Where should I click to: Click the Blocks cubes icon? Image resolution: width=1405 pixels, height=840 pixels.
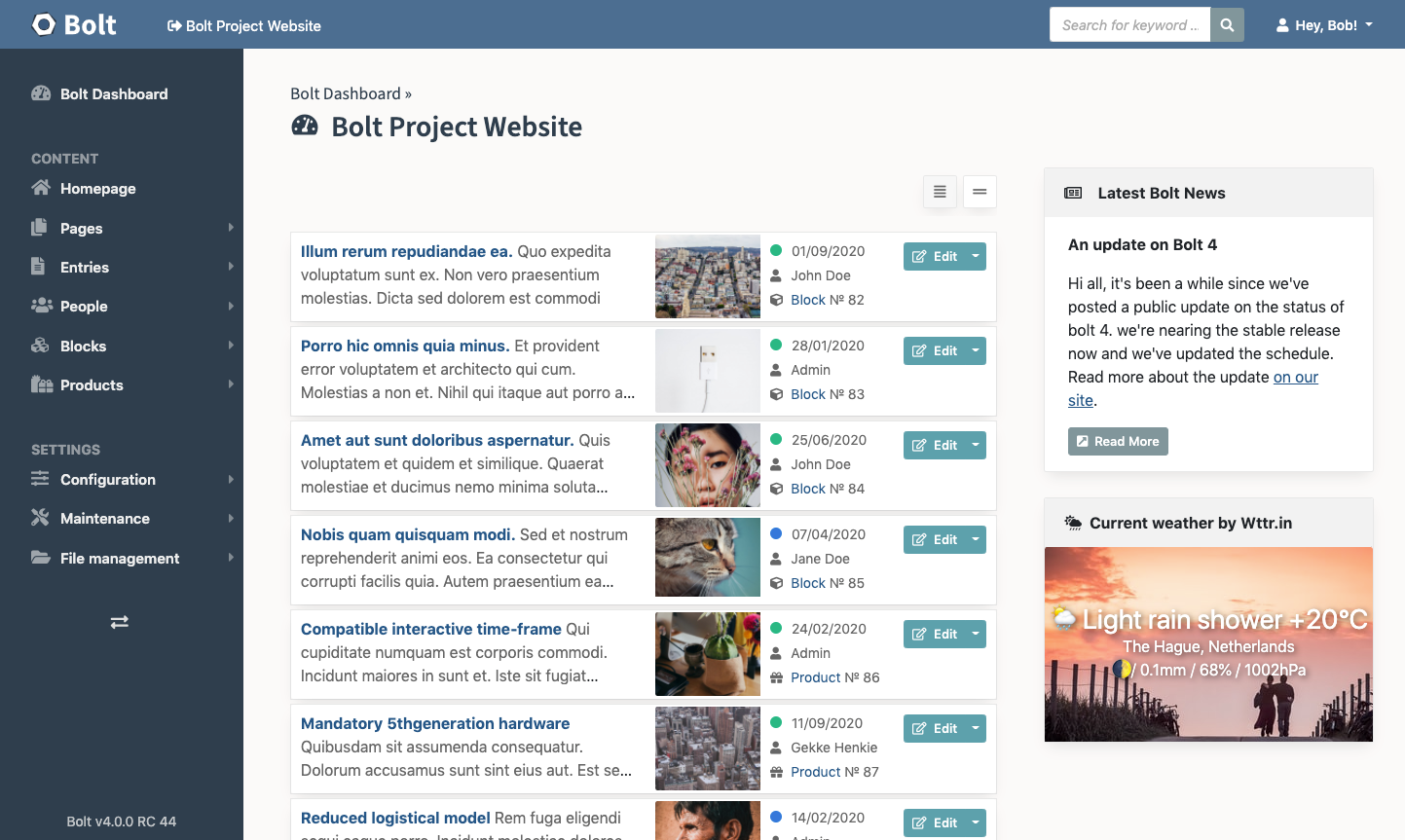(x=40, y=346)
